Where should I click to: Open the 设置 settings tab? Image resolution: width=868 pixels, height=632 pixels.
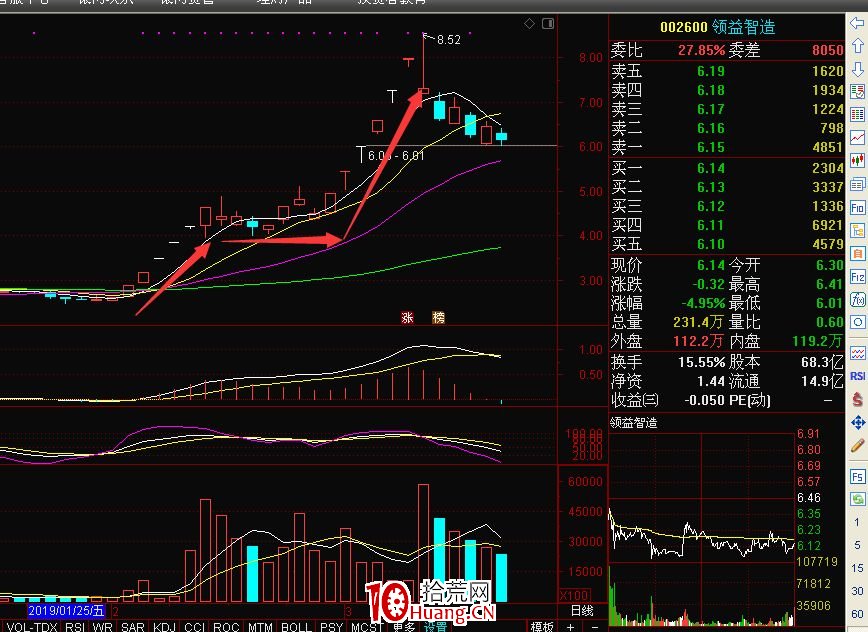point(436,626)
